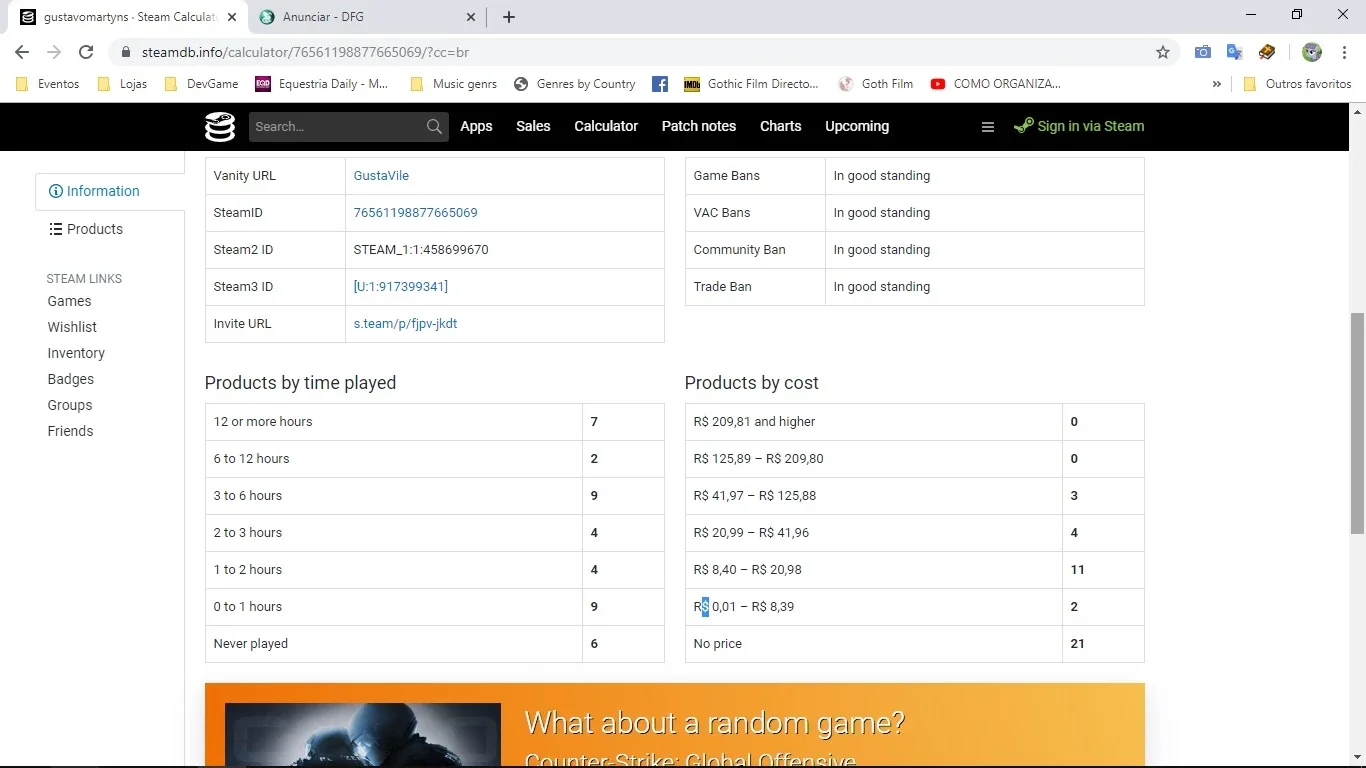The width and height of the screenshot is (1366, 768).
Task: Click the book-shaped extension icon
Action: (1267, 52)
